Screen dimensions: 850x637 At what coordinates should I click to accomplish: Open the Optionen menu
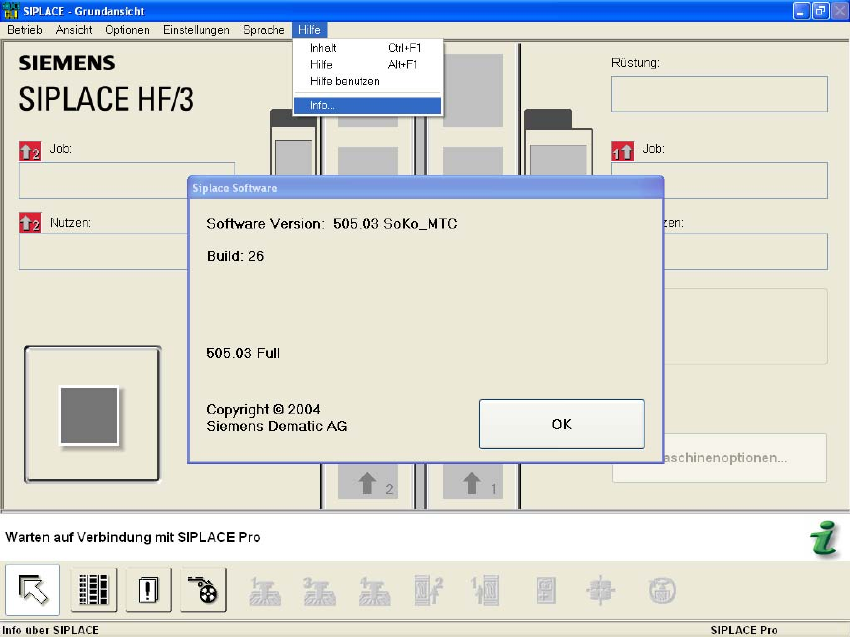127,30
